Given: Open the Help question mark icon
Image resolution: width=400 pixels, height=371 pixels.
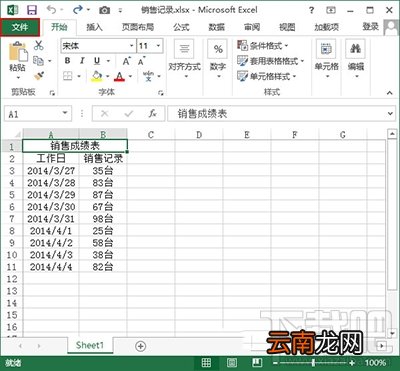Looking at the screenshot, I should [x=311, y=10].
